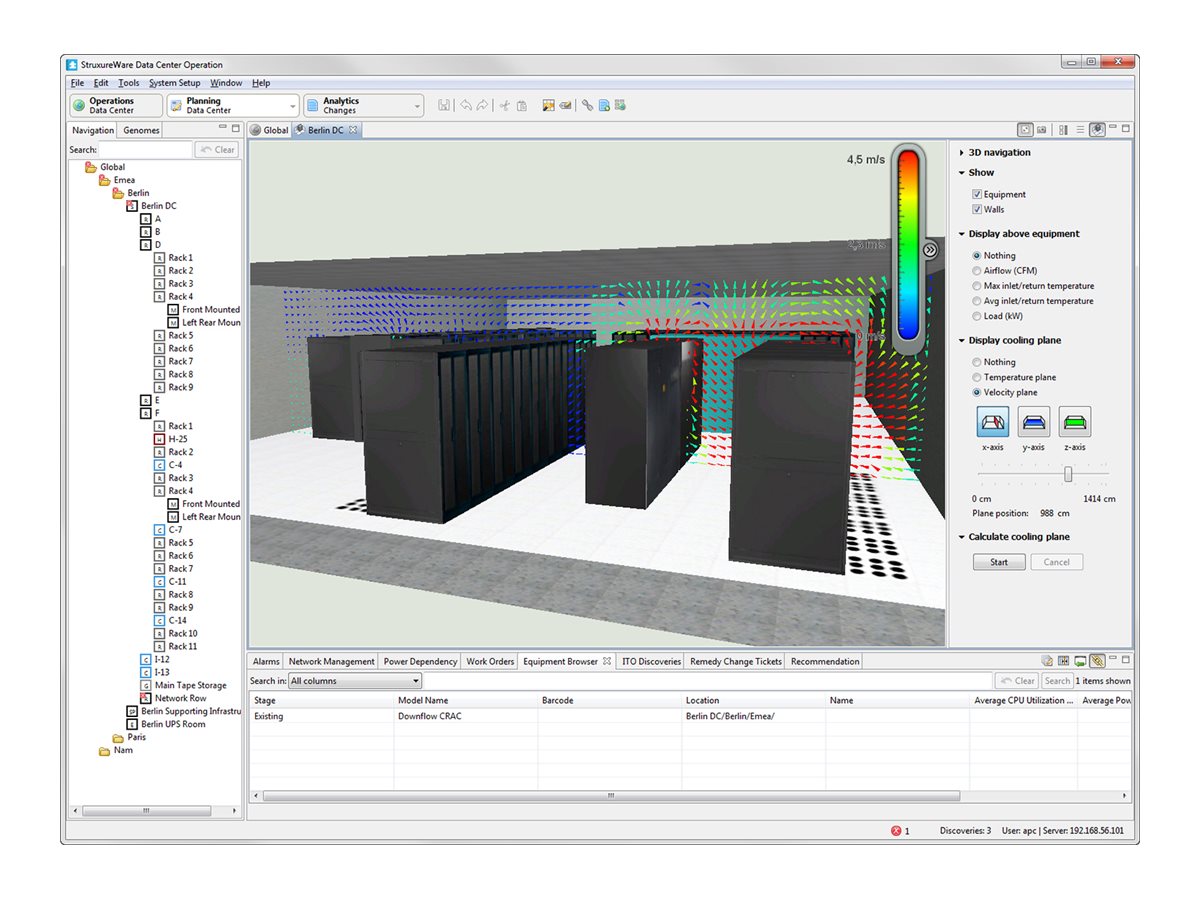
Task: Select the z-axis cooling plane icon
Action: (1075, 423)
